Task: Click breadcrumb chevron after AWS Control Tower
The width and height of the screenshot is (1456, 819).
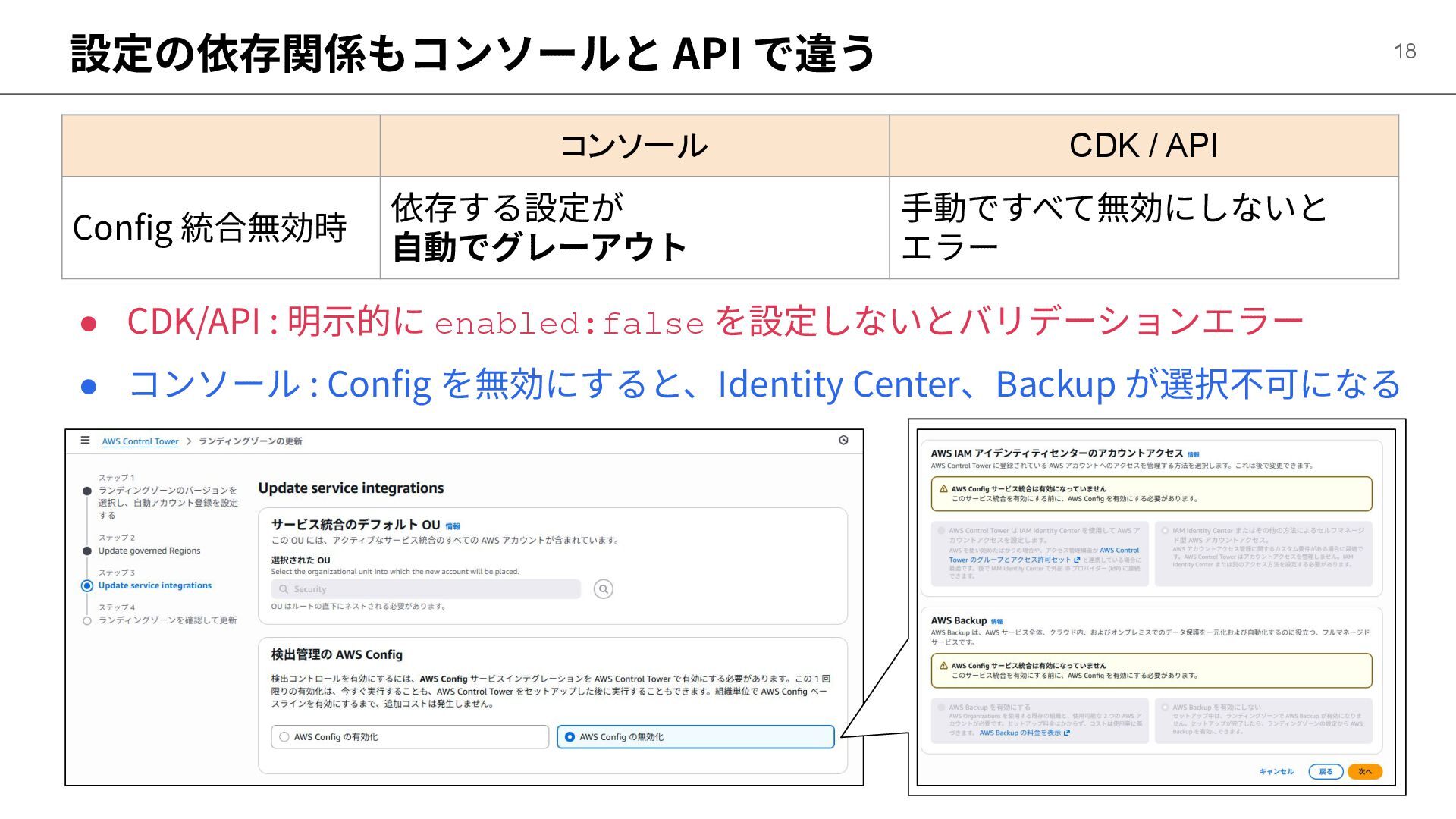Action: click(x=189, y=441)
